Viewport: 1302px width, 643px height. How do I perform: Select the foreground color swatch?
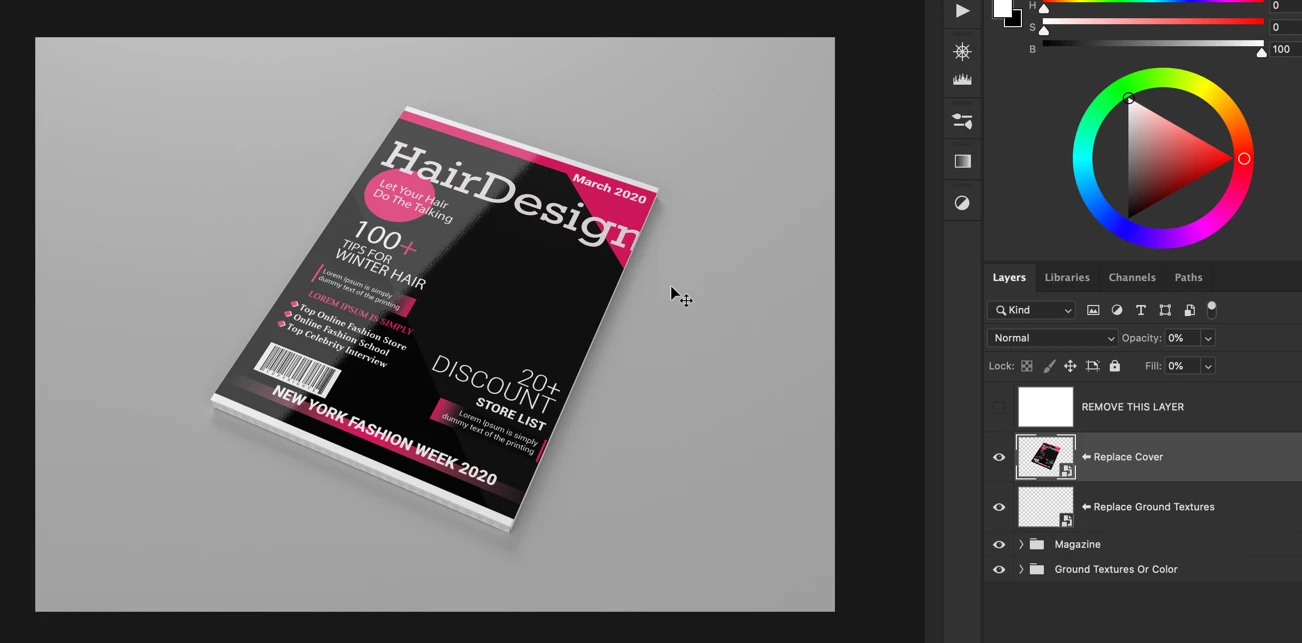(x=1002, y=9)
